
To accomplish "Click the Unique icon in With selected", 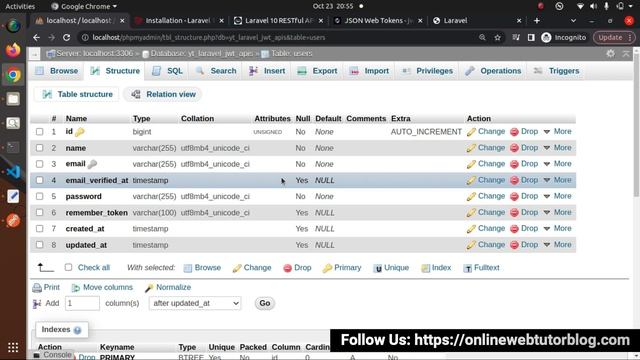I will tap(378, 268).
